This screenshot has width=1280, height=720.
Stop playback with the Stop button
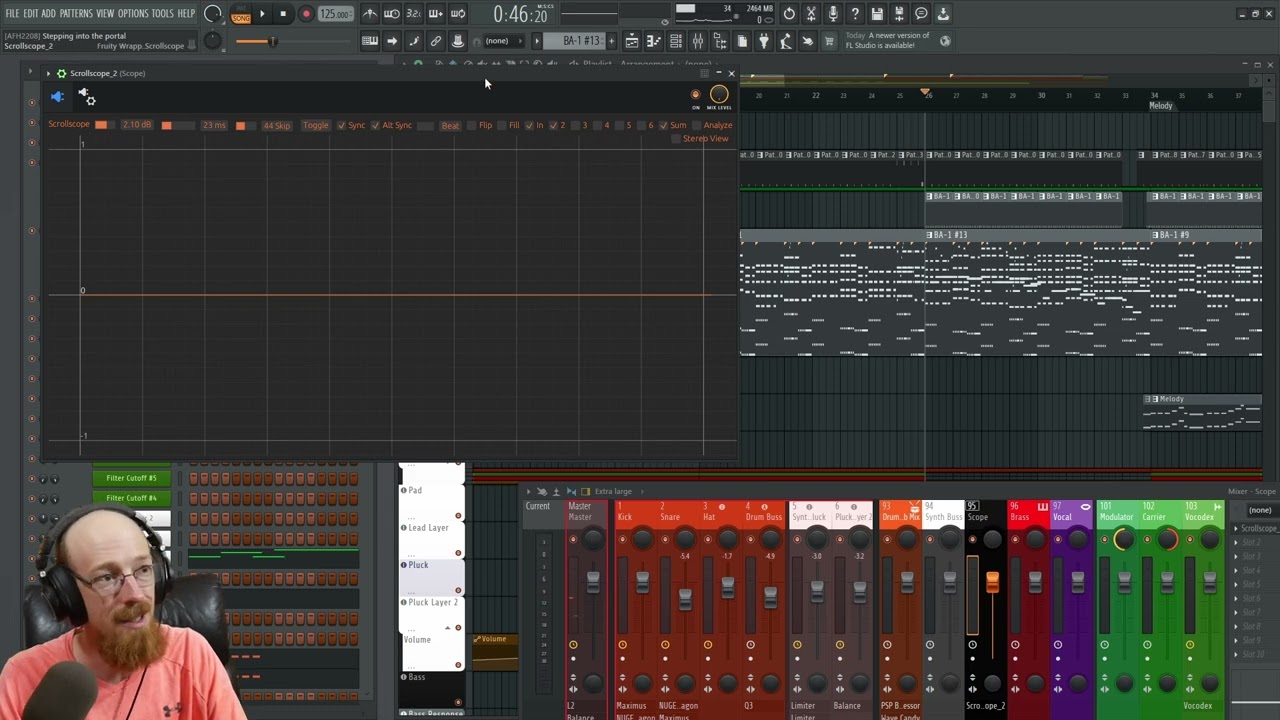283,14
